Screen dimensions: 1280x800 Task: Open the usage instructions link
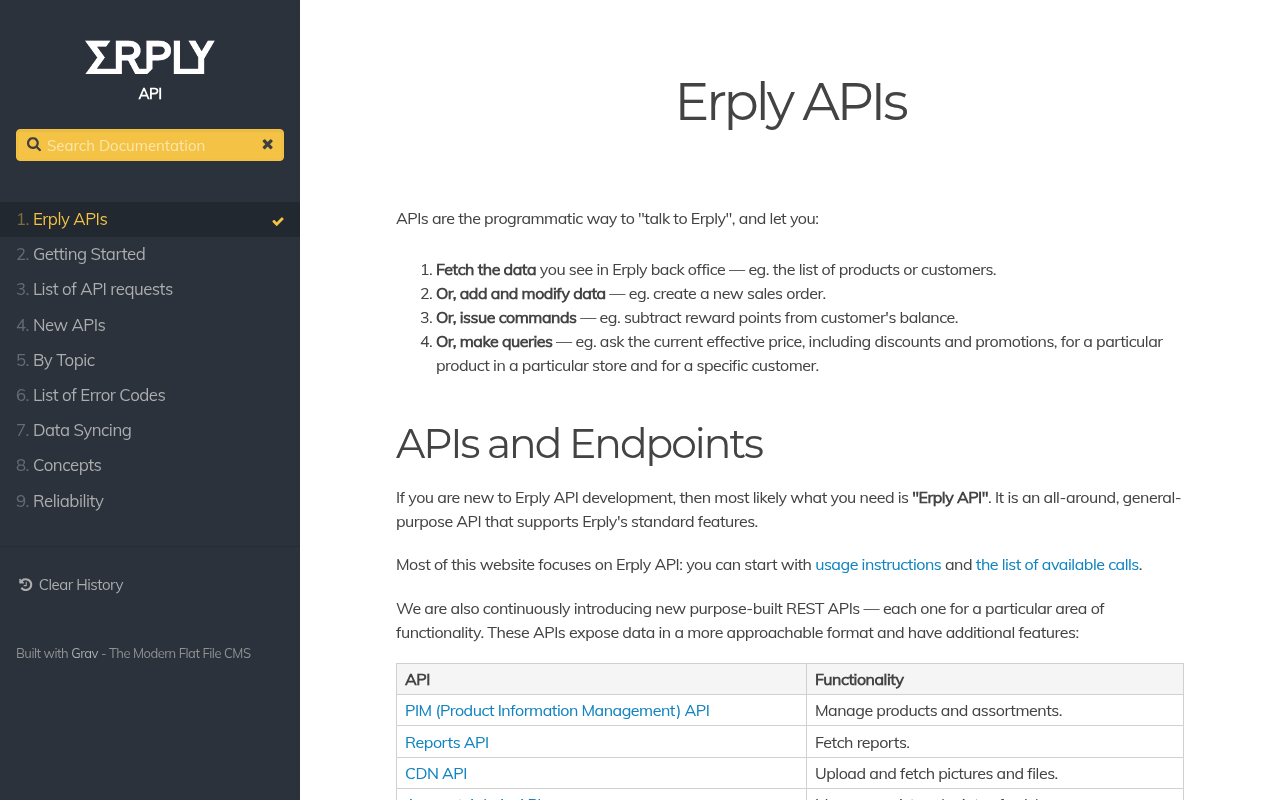(878, 564)
